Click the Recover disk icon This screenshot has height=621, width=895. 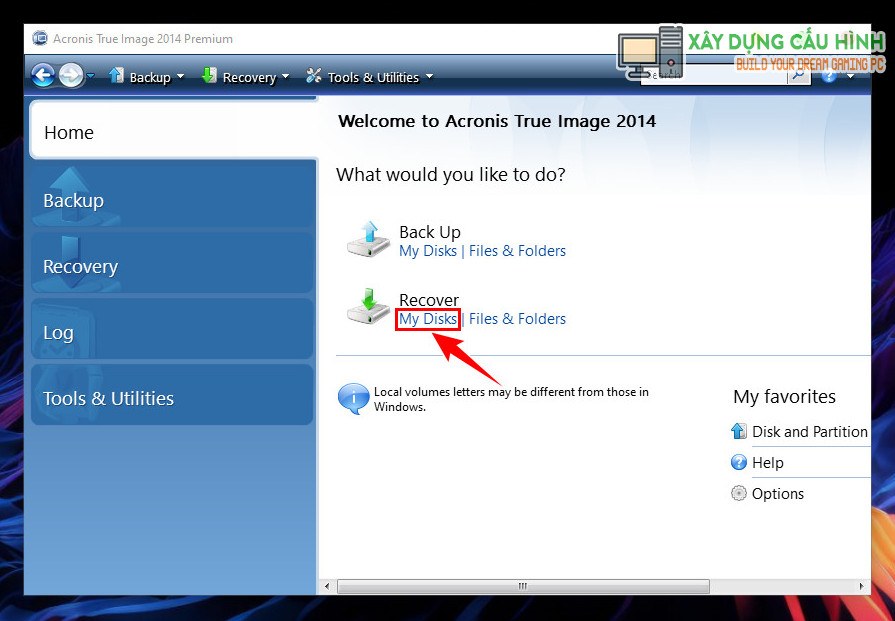367,307
